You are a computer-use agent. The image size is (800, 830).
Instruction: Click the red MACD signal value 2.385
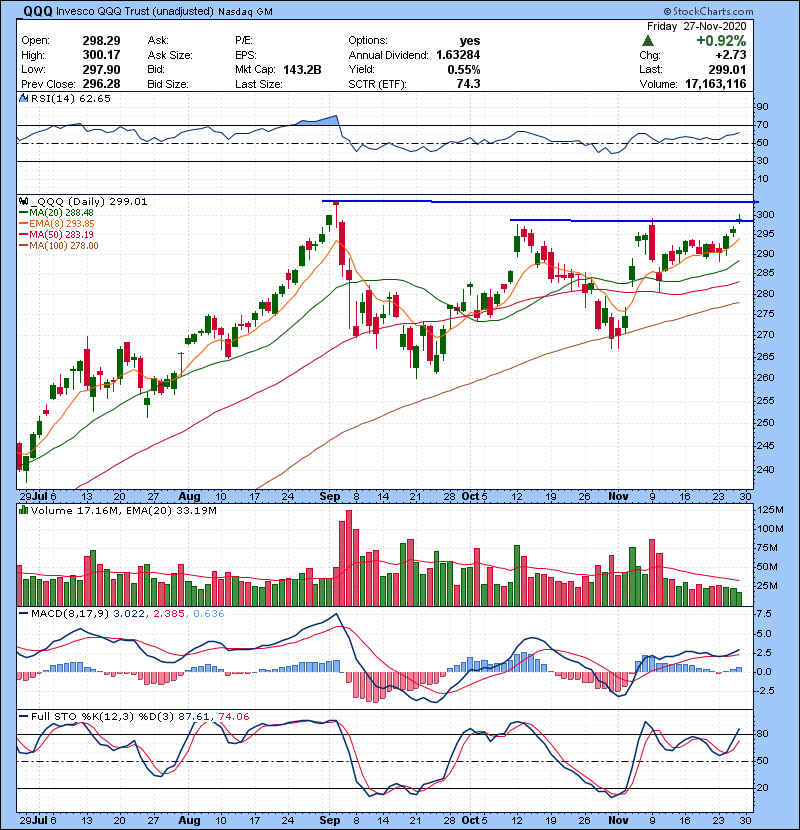(169, 614)
